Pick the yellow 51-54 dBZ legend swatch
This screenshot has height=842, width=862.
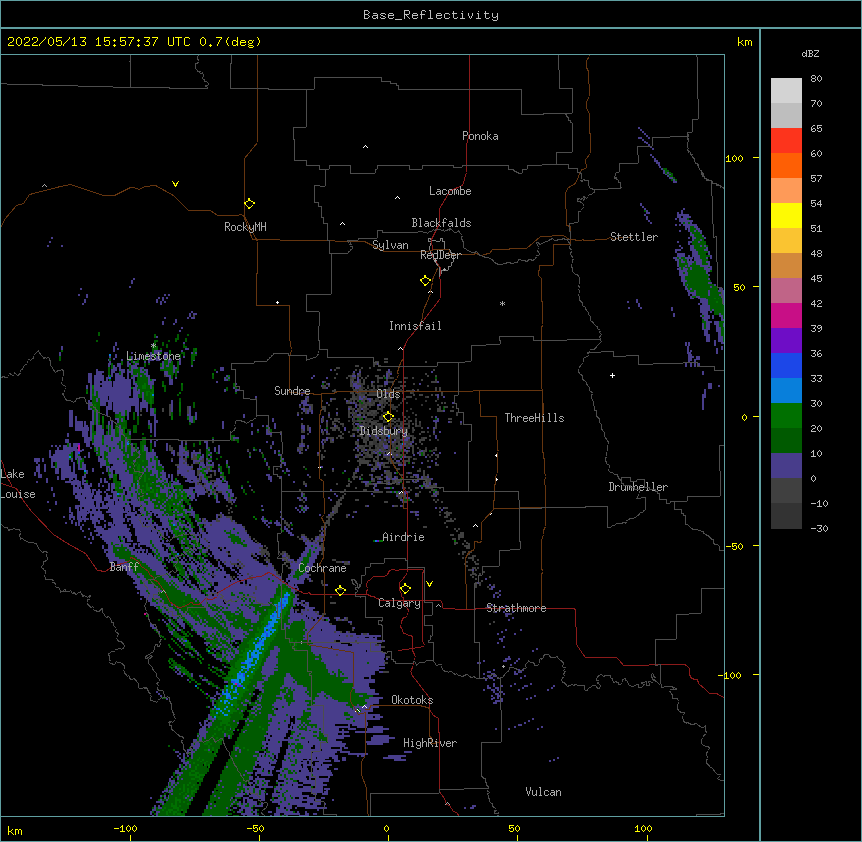coord(786,215)
